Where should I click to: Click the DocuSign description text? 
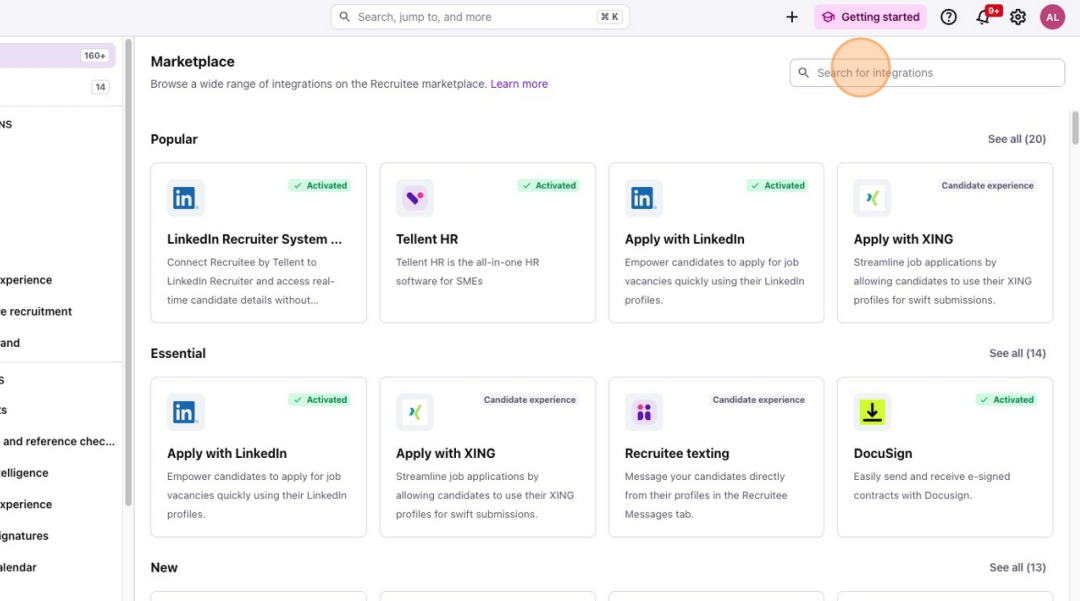(931, 486)
